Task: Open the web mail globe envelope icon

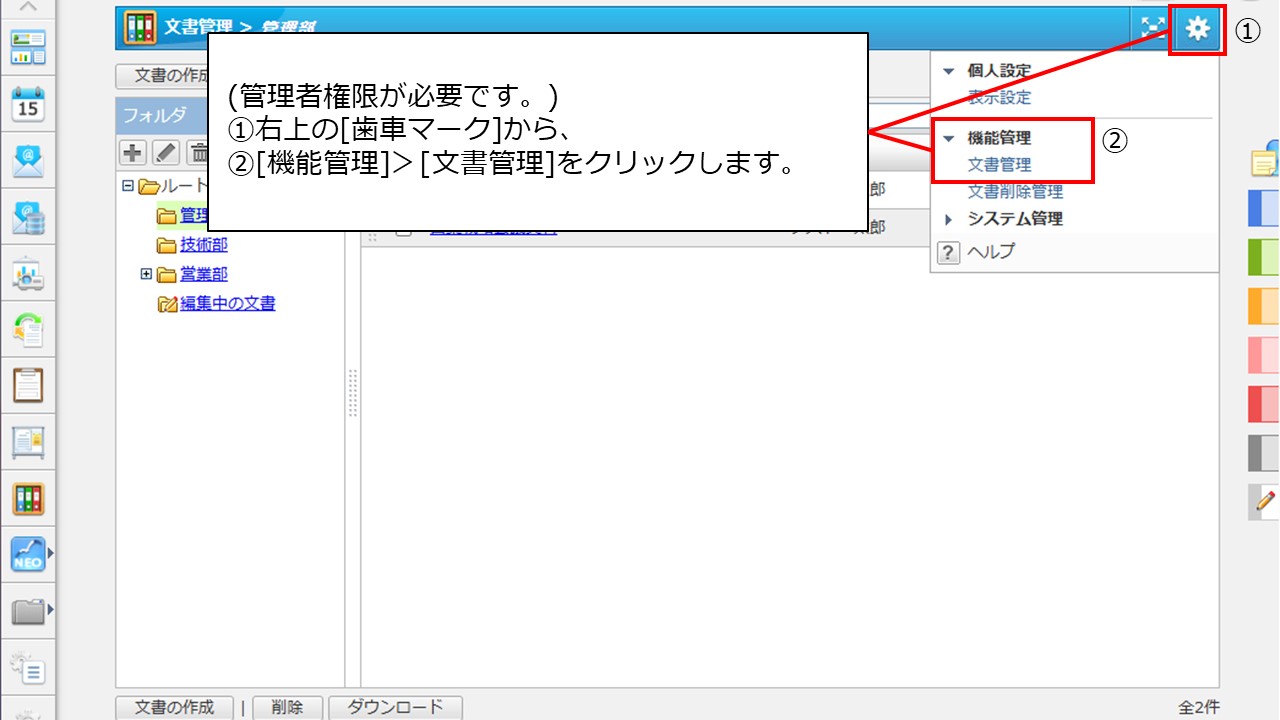Action: [x=28, y=217]
